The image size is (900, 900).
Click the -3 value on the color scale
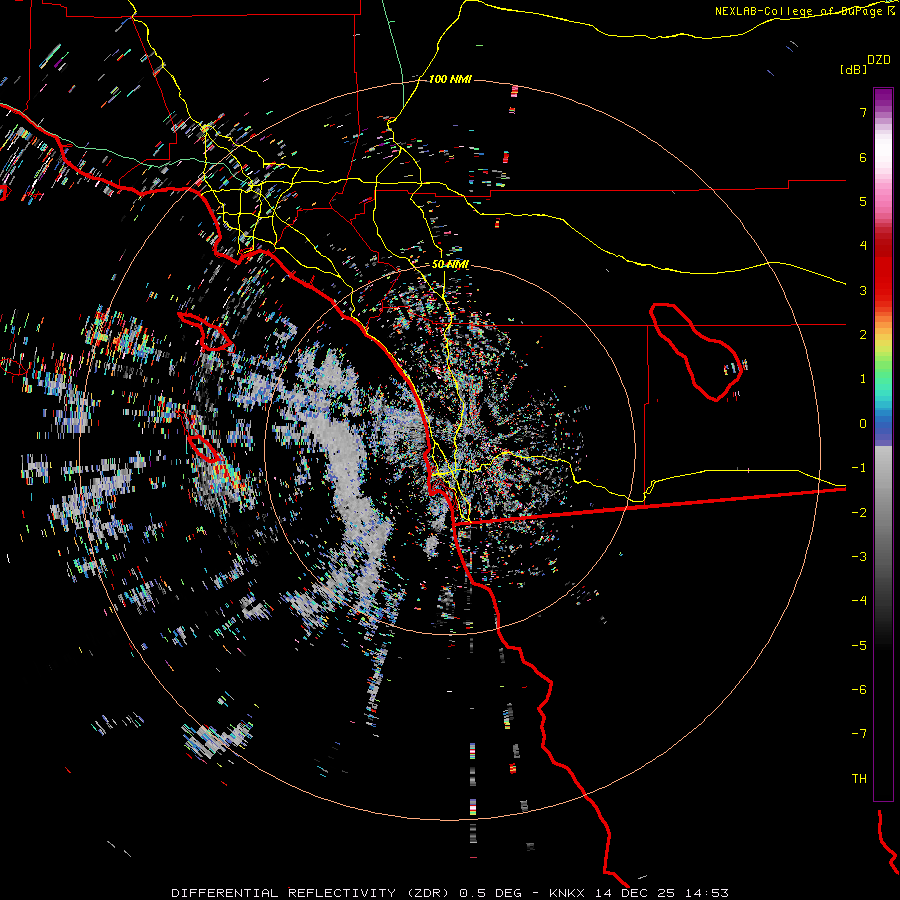(859, 557)
